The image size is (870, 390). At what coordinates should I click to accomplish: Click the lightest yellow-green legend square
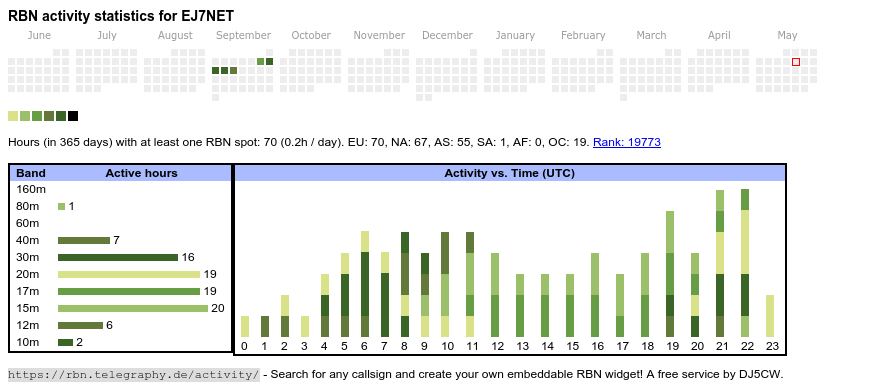13,116
